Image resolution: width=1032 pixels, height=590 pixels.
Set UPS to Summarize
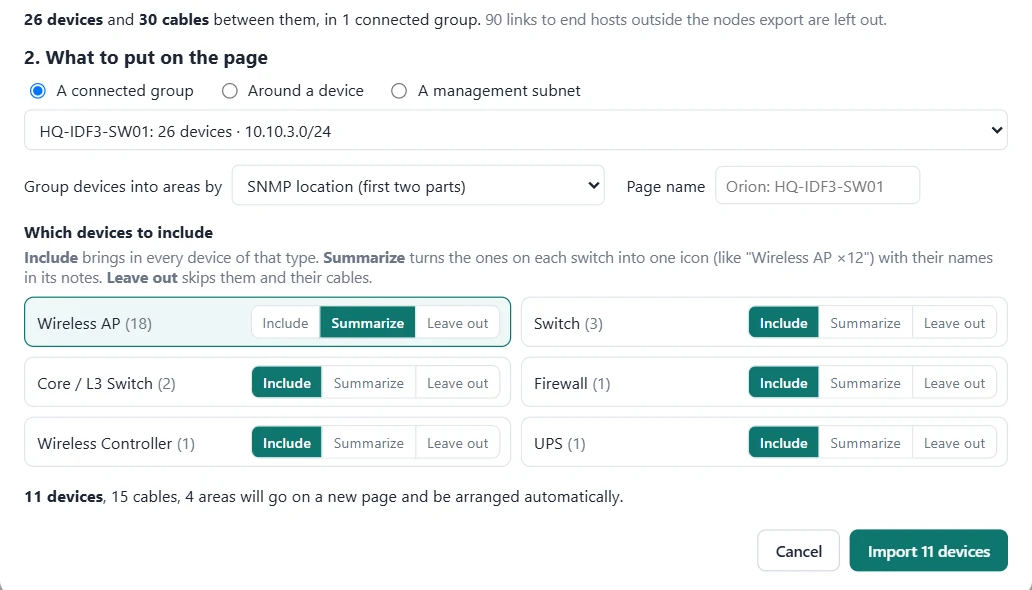pyautogui.click(x=865, y=443)
